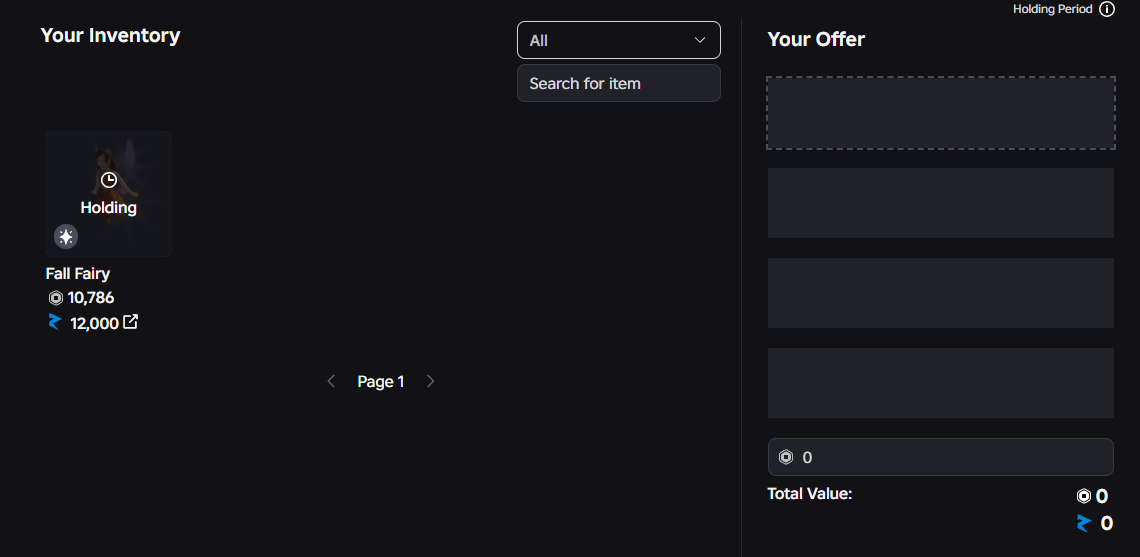The height and width of the screenshot is (557, 1140).
Task: Select the dashed first offer slot
Action: click(940, 113)
